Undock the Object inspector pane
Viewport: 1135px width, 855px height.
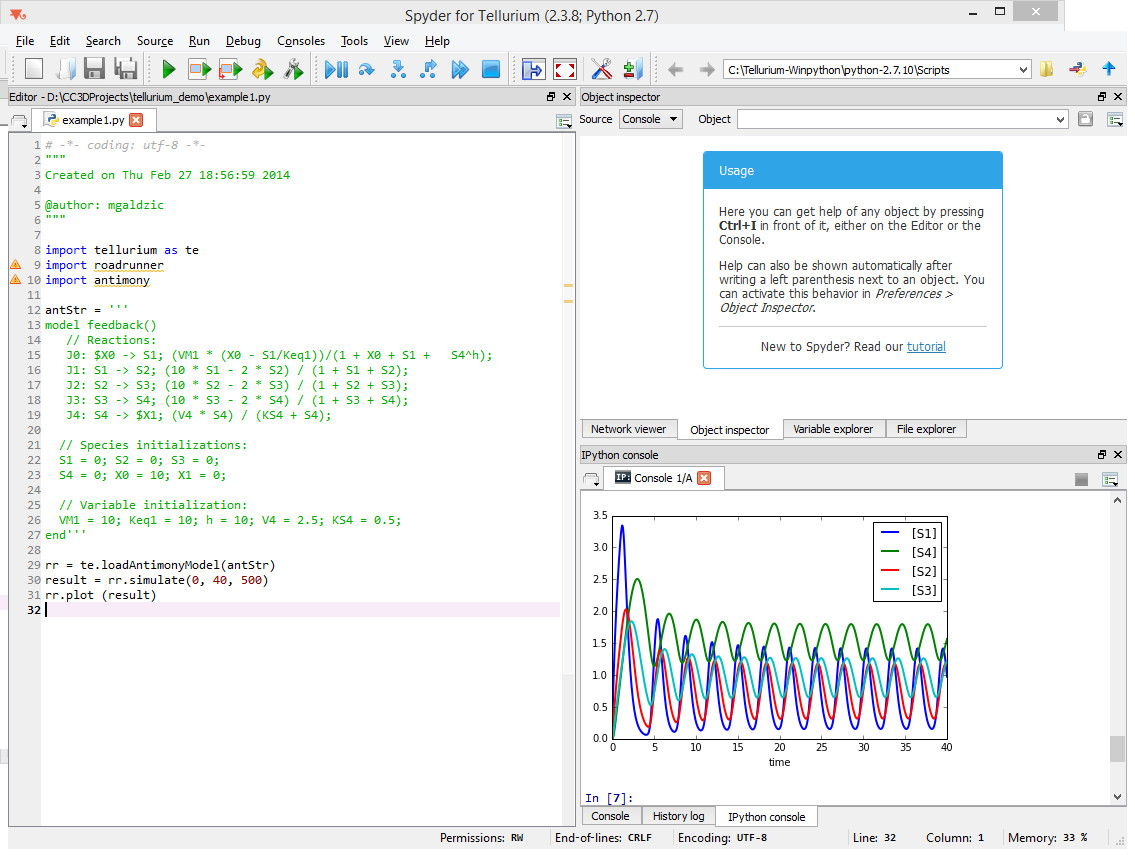(1102, 96)
